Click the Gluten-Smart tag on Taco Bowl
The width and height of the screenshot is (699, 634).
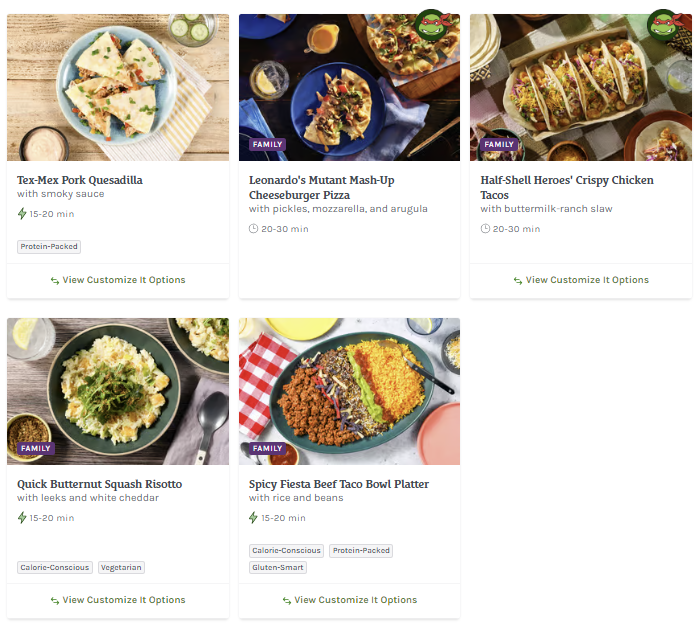coord(278,568)
